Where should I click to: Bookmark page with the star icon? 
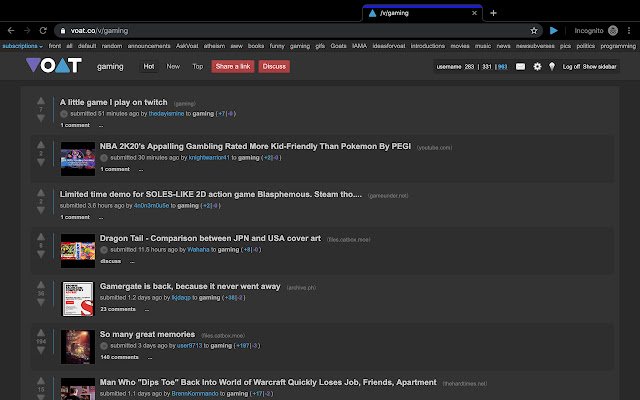pyautogui.click(x=533, y=31)
